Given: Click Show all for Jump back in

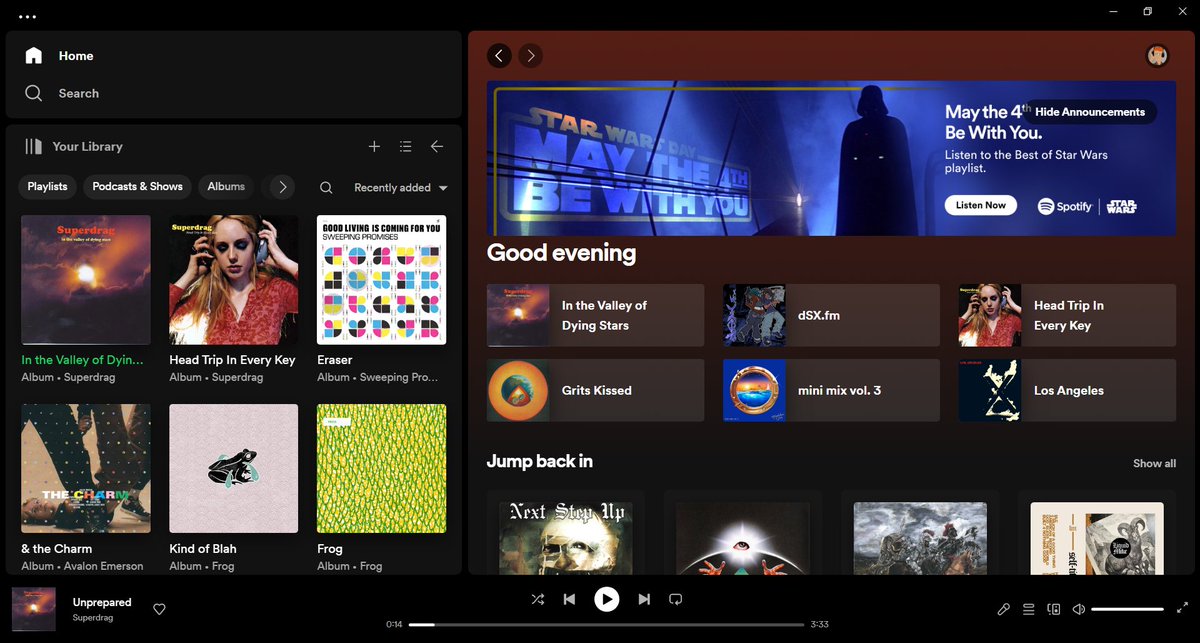Looking at the screenshot, I should (1154, 464).
